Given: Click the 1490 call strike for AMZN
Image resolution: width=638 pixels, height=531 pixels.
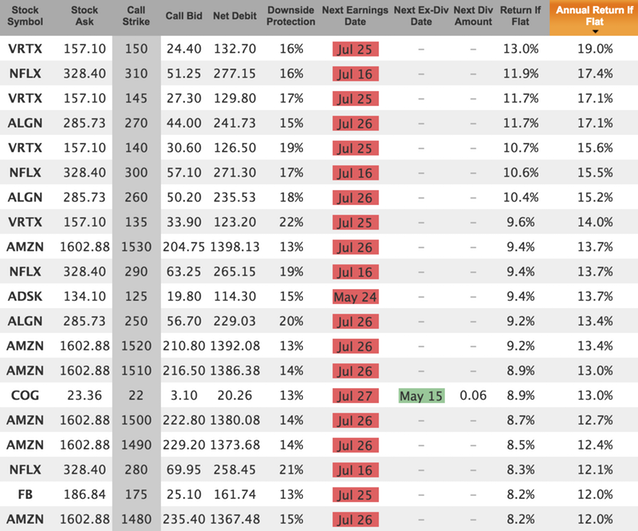Looking at the screenshot, I should tap(136, 445).
